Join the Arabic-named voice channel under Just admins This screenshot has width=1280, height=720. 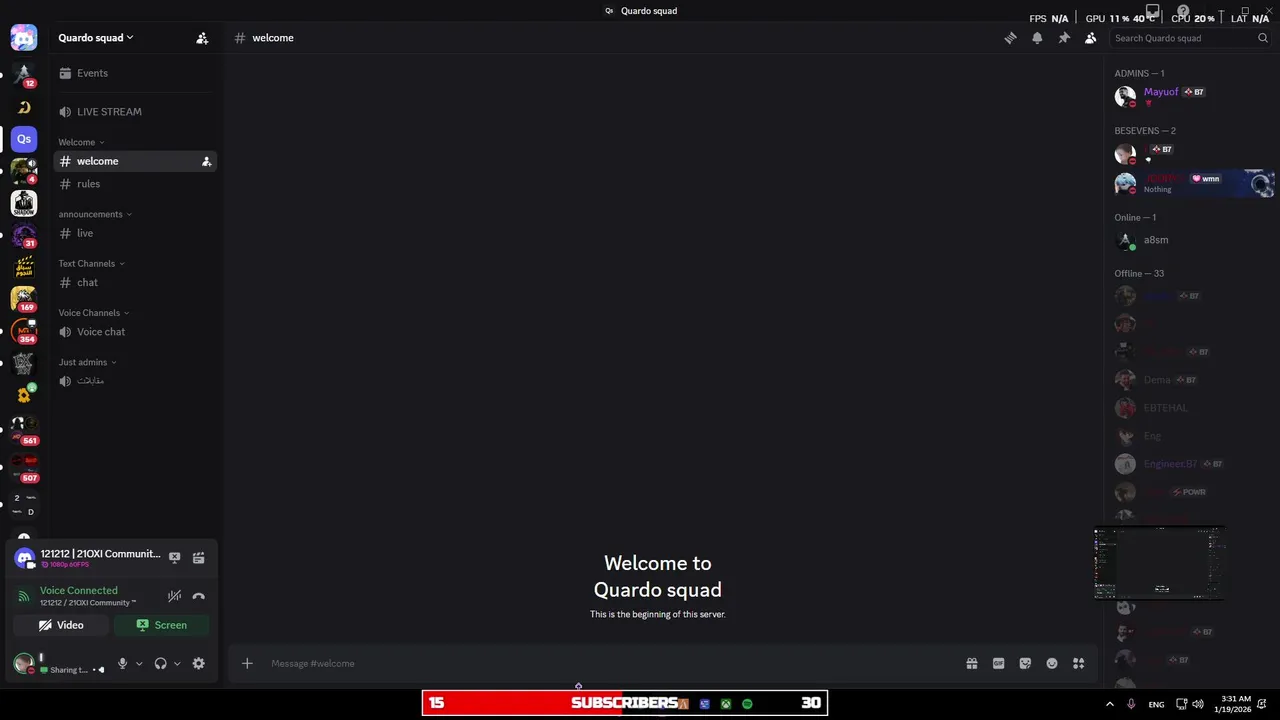pyautogui.click(x=134, y=381)
